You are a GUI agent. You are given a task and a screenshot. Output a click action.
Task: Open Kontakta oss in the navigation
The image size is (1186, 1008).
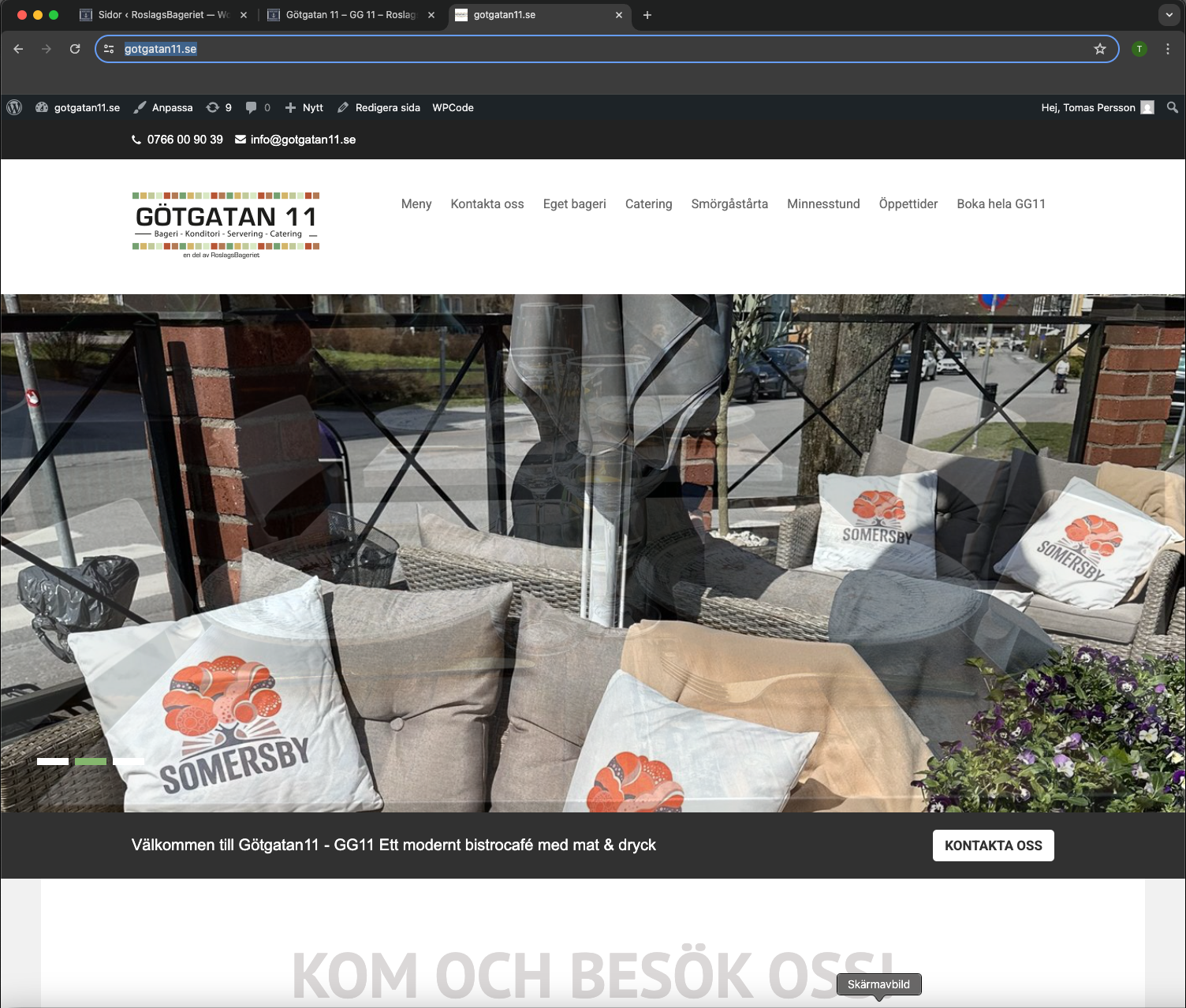pos(487,203)
